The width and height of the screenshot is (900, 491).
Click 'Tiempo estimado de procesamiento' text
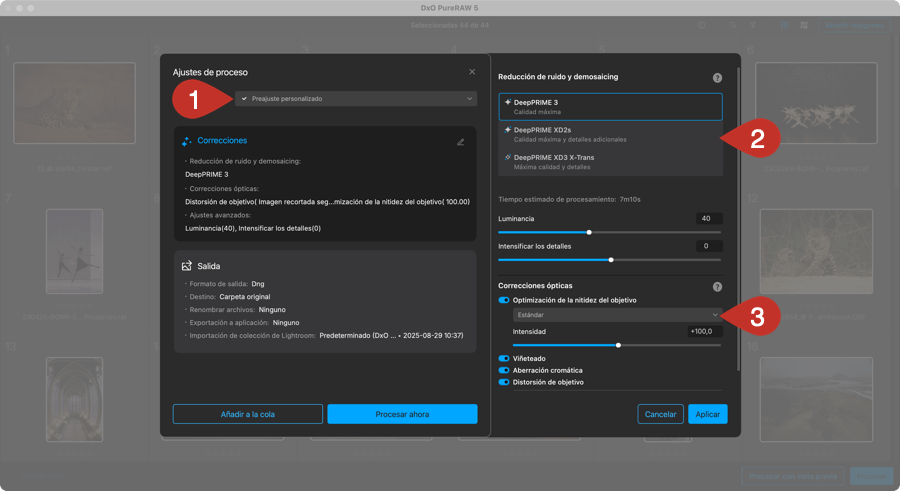click(x=569, y=199)
